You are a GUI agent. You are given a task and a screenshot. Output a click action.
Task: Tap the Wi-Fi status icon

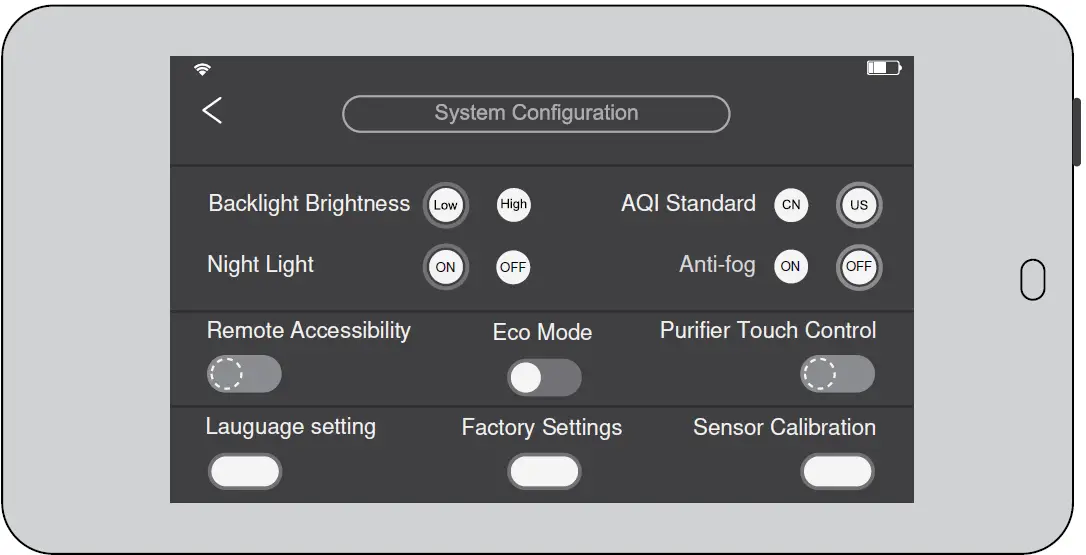click(203, 69)
